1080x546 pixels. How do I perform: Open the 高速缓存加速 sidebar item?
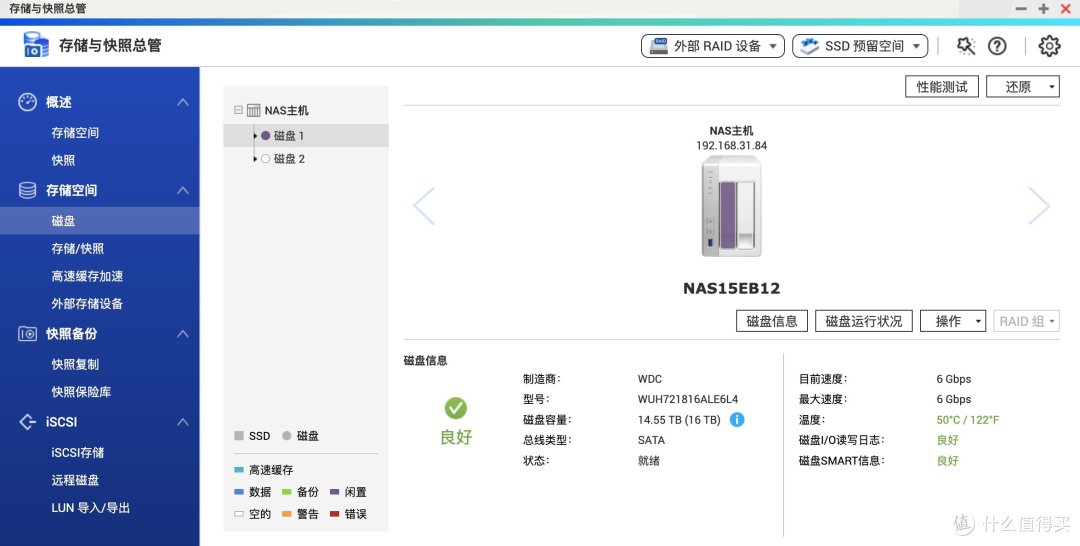point(87,276)
